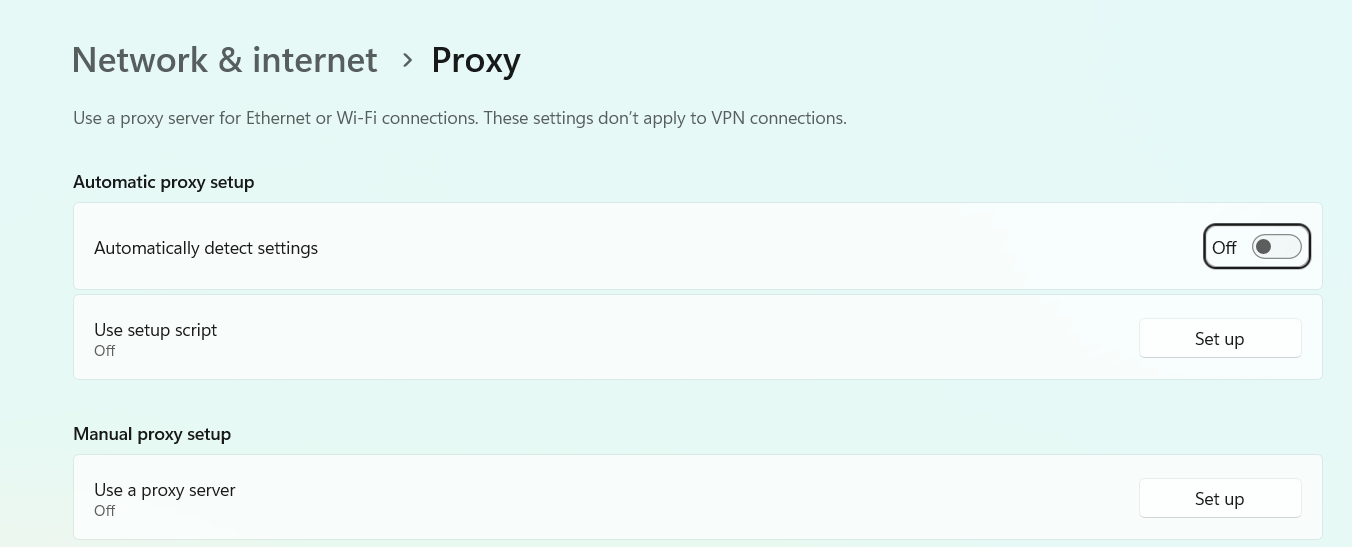Click the breadcrumb chevron arrow
The height and width of the screenshot is (547, 1352).
tap(407, 60)
